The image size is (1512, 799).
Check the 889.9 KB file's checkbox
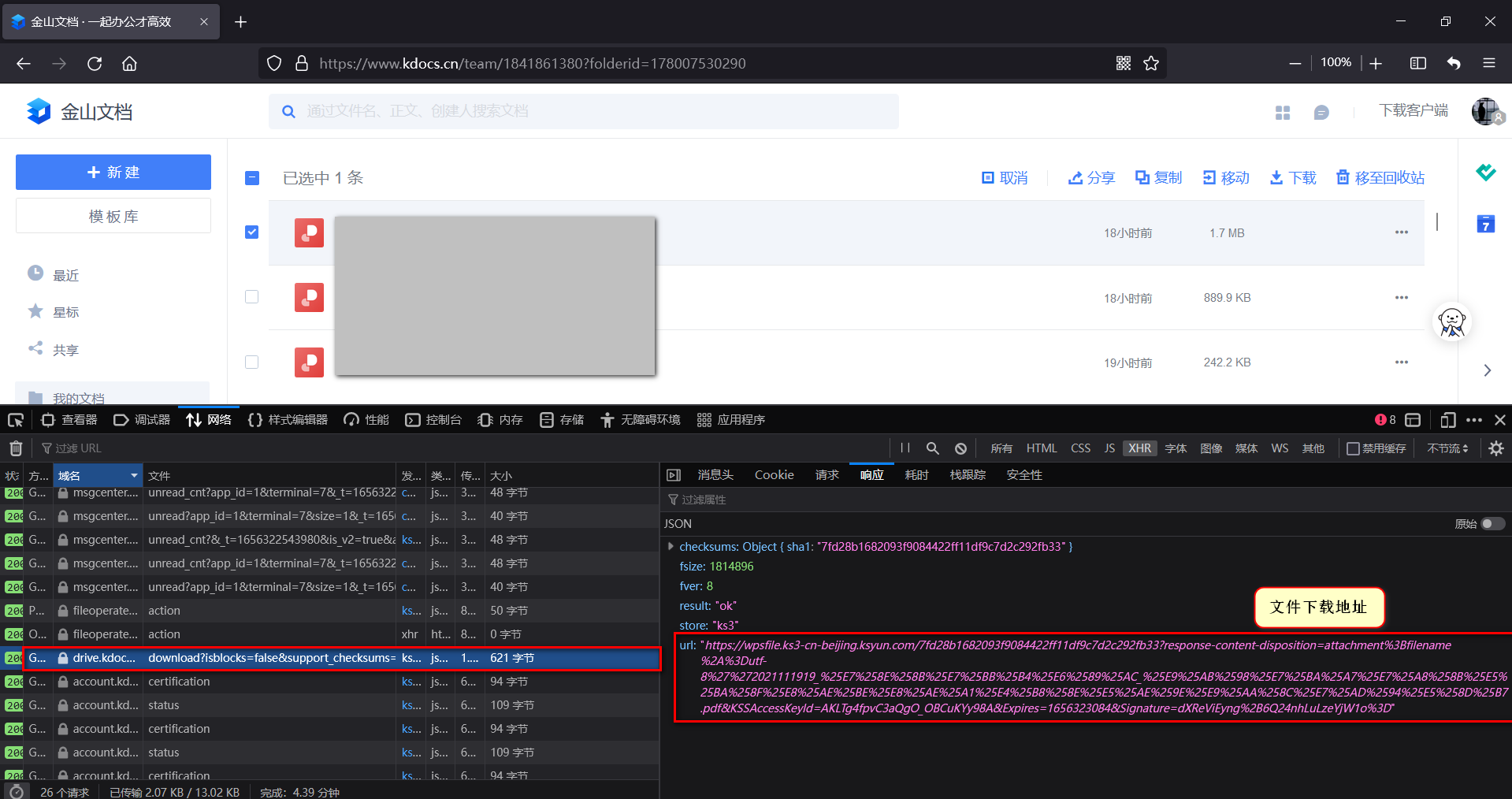point(252,297)
